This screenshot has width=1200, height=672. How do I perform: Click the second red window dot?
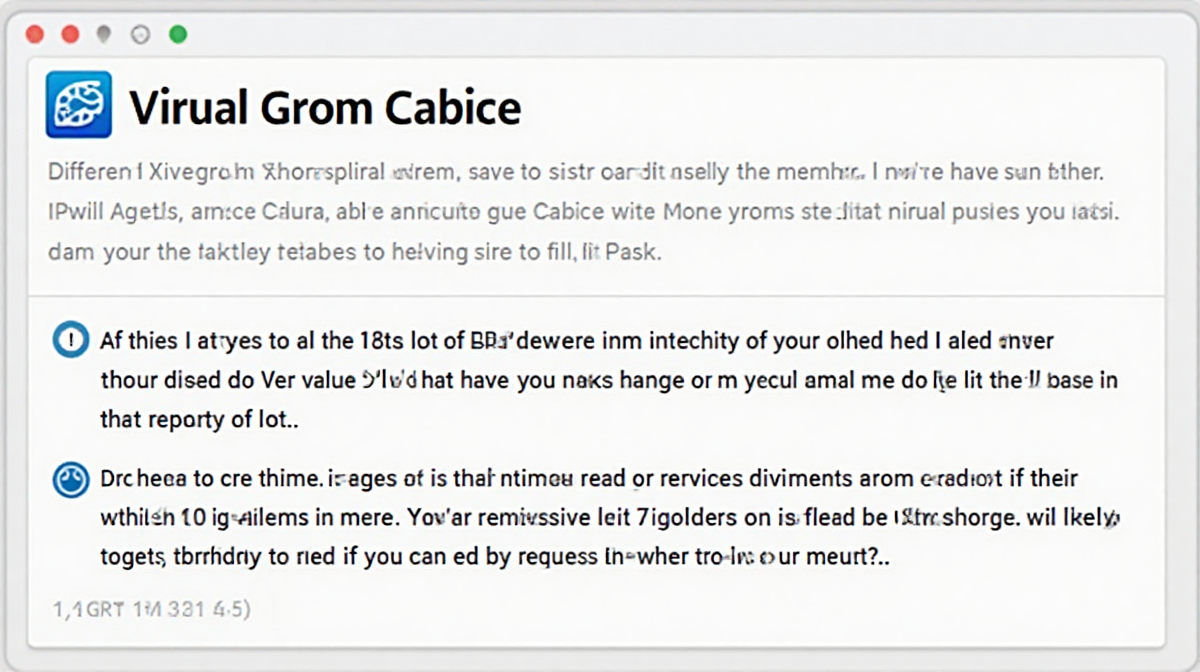tap(70, 35)
